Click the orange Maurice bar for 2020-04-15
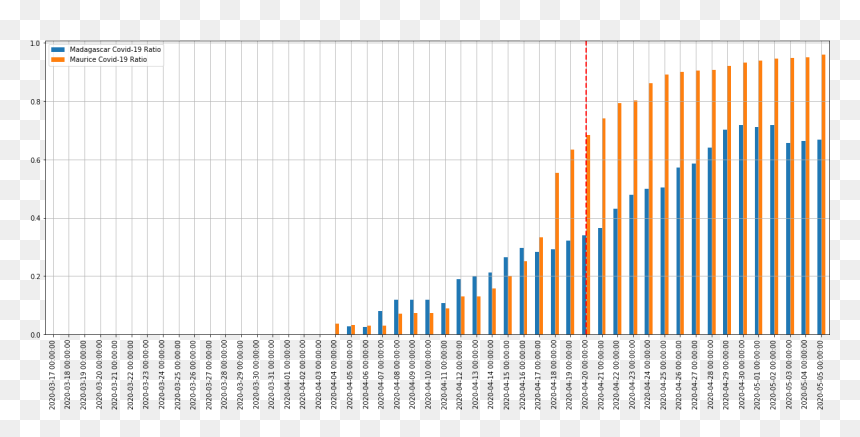The width and height of the screenshot is (860, 437). tap(510, 305)
